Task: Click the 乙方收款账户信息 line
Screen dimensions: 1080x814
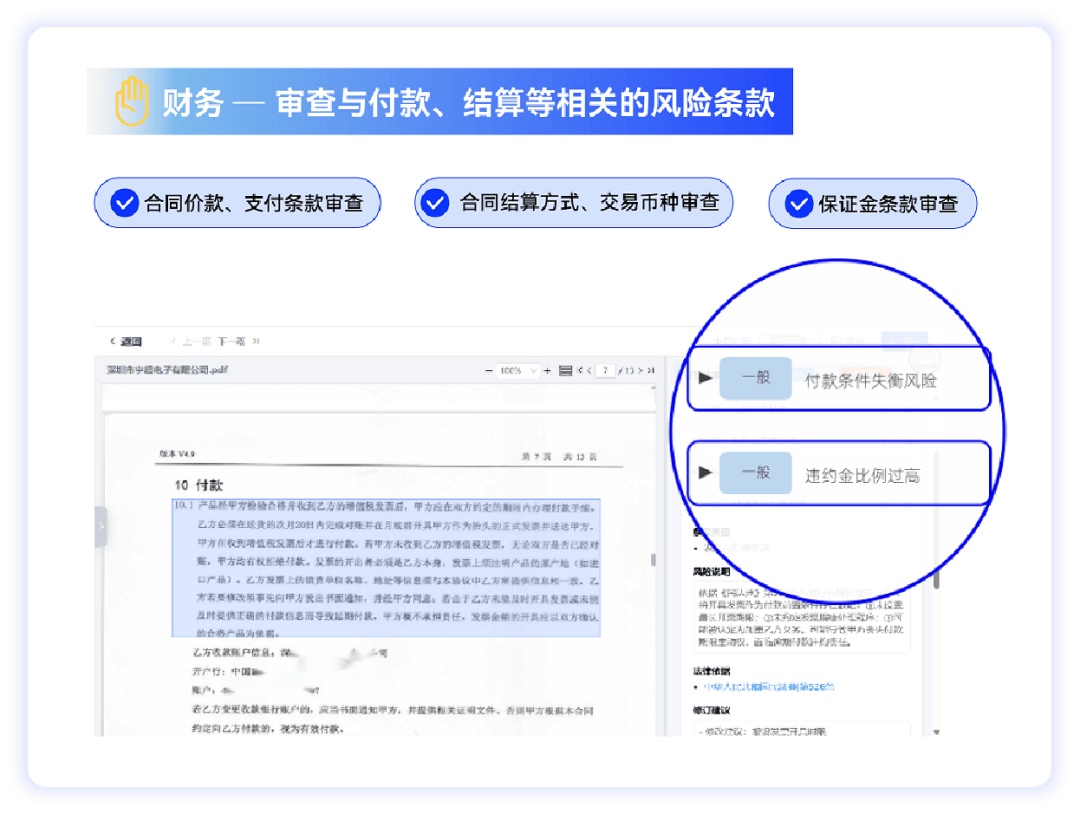Action: point(289,652)
